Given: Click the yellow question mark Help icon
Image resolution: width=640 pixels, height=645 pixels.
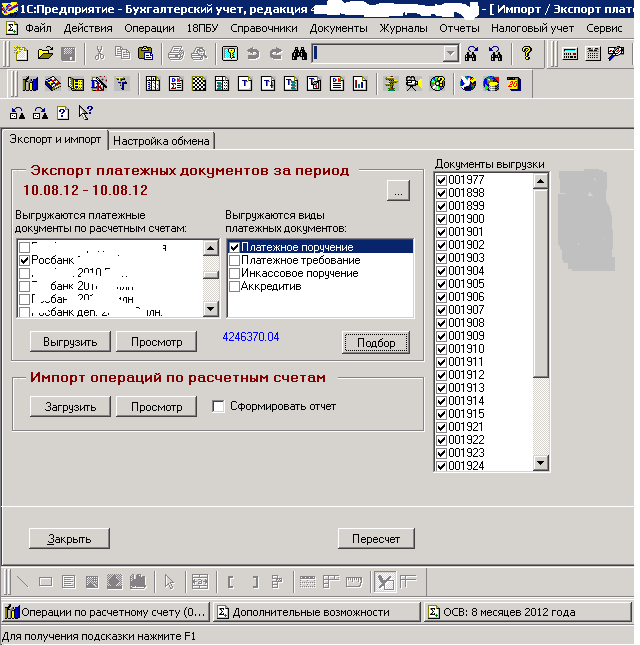Looking at the screenshot, I should coord(526,53).
